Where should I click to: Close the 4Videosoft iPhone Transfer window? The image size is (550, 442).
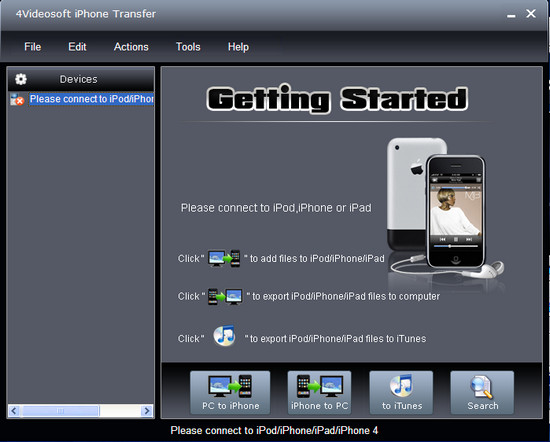(531, 14)
